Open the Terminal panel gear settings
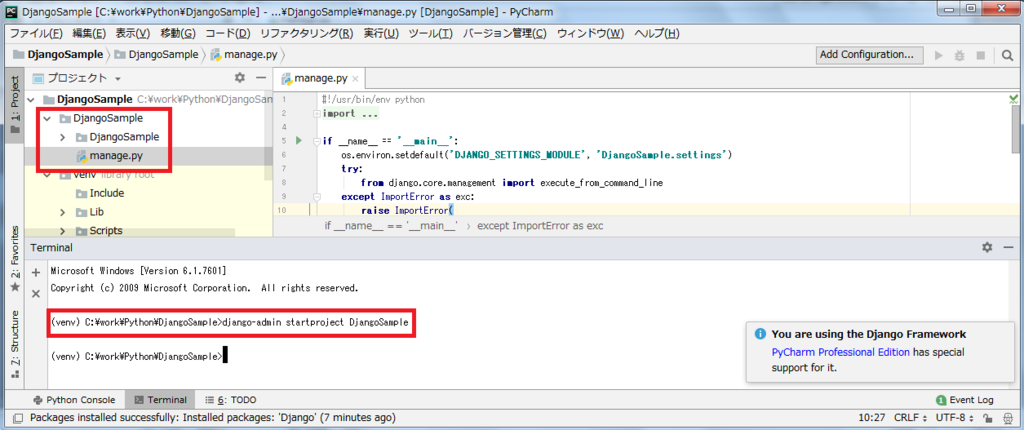Screen dimensions: 1024x430 point(987,247)
